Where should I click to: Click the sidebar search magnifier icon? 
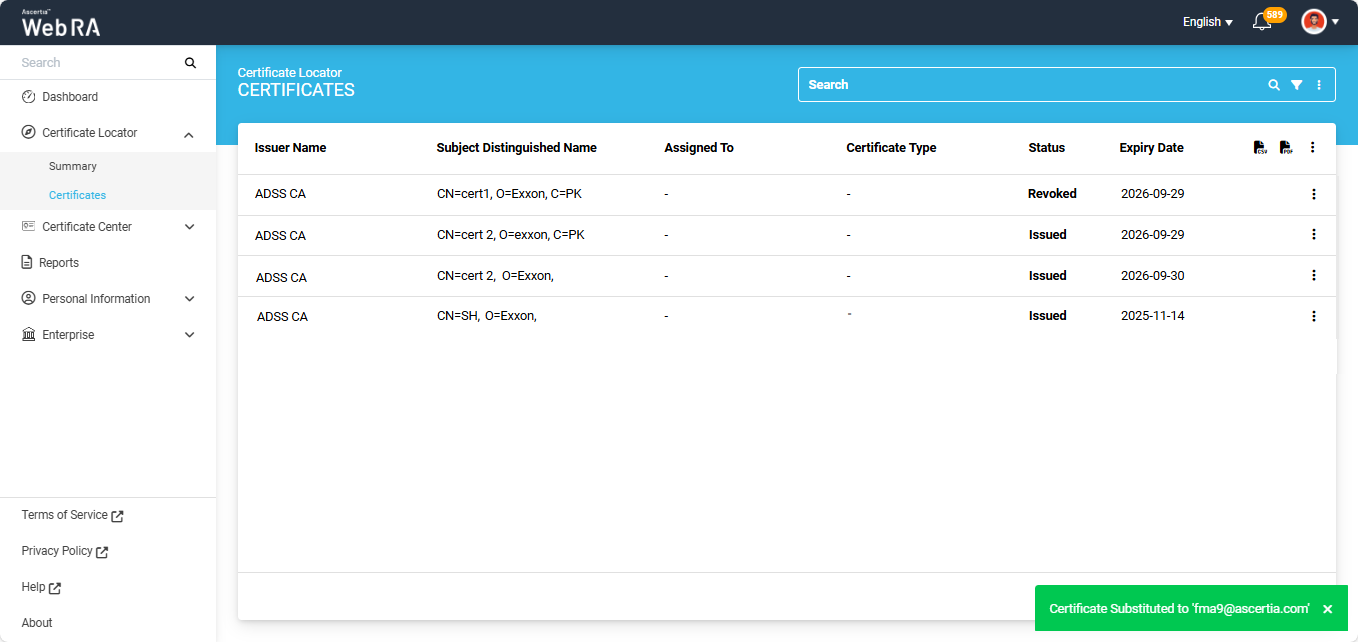190,63
